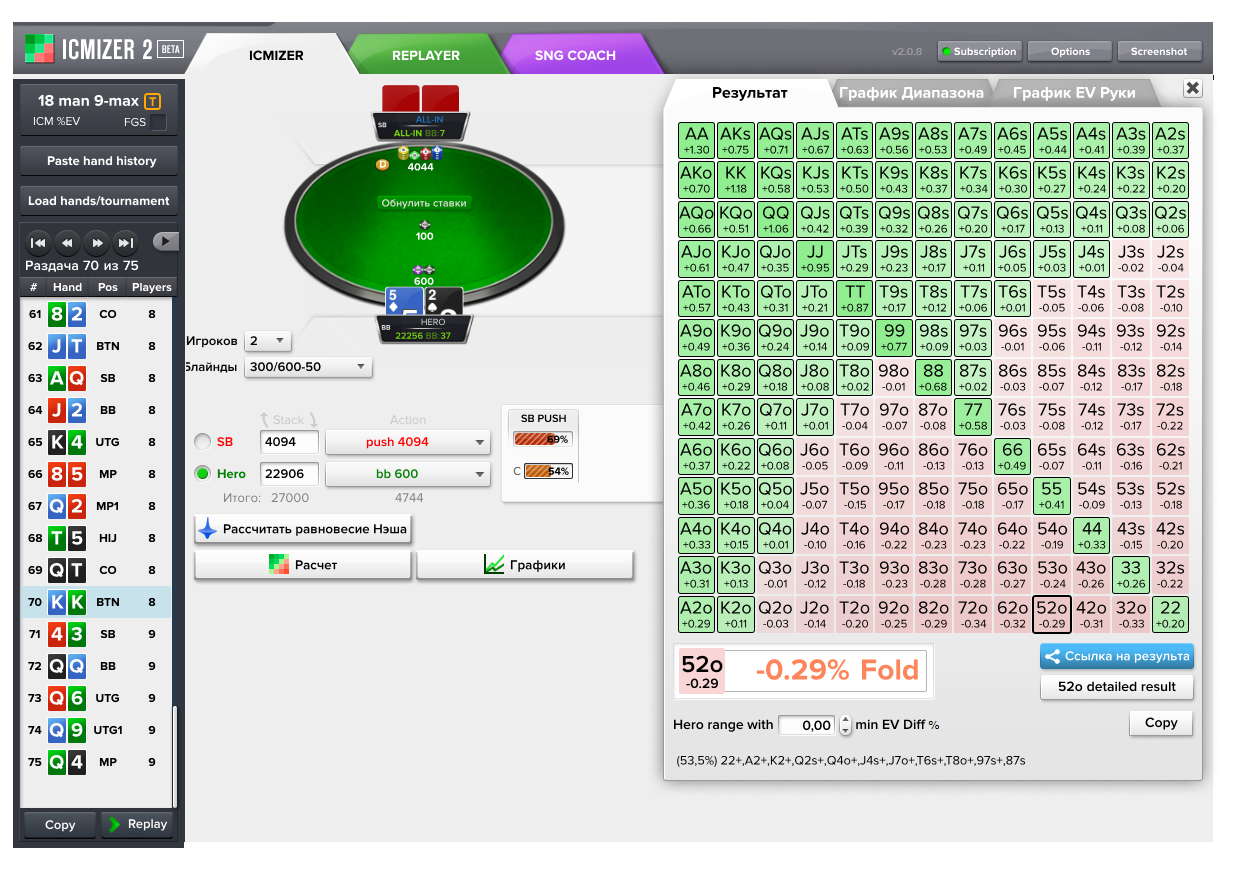Open the Результат tab

coord(750,92)
